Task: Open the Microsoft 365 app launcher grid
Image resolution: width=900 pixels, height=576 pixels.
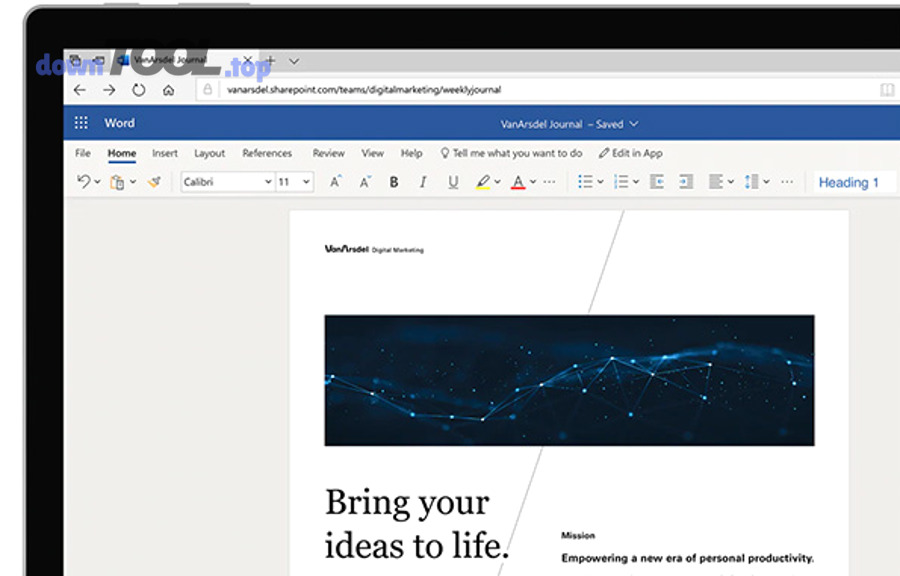Action: (x=80, y=122)
